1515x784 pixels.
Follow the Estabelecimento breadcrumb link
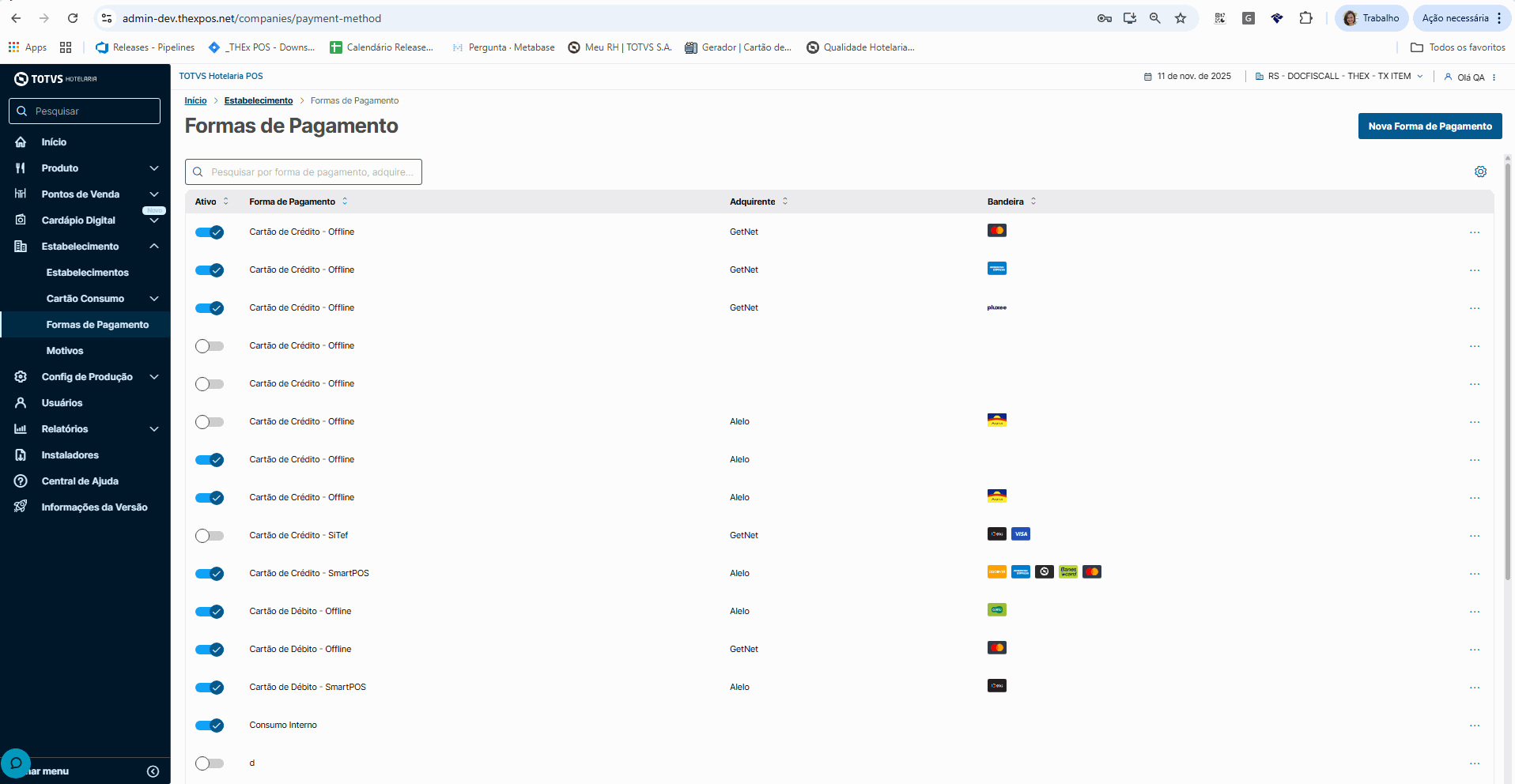coord(259,101)
